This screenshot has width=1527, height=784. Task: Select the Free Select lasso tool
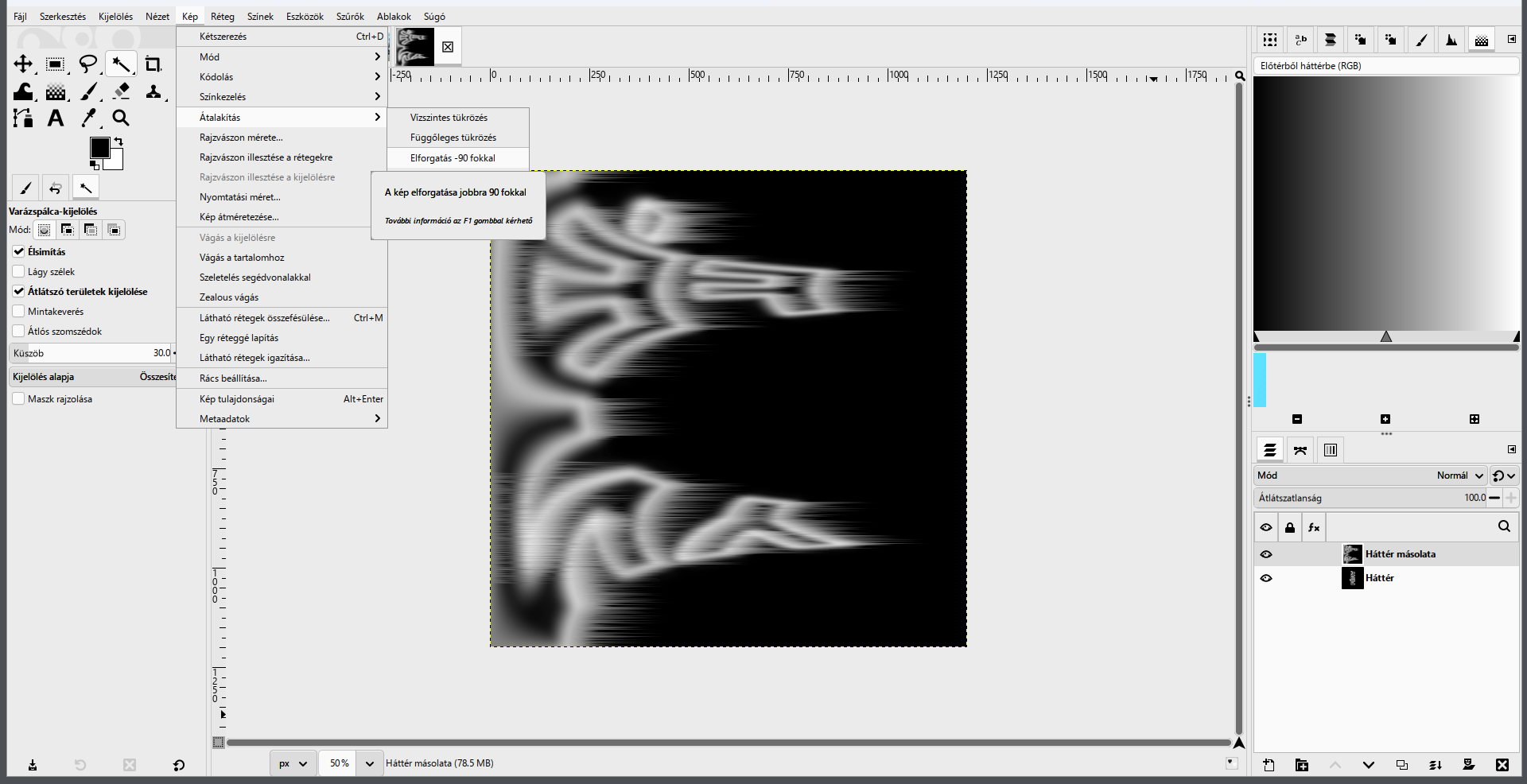(x=88, y=64)
